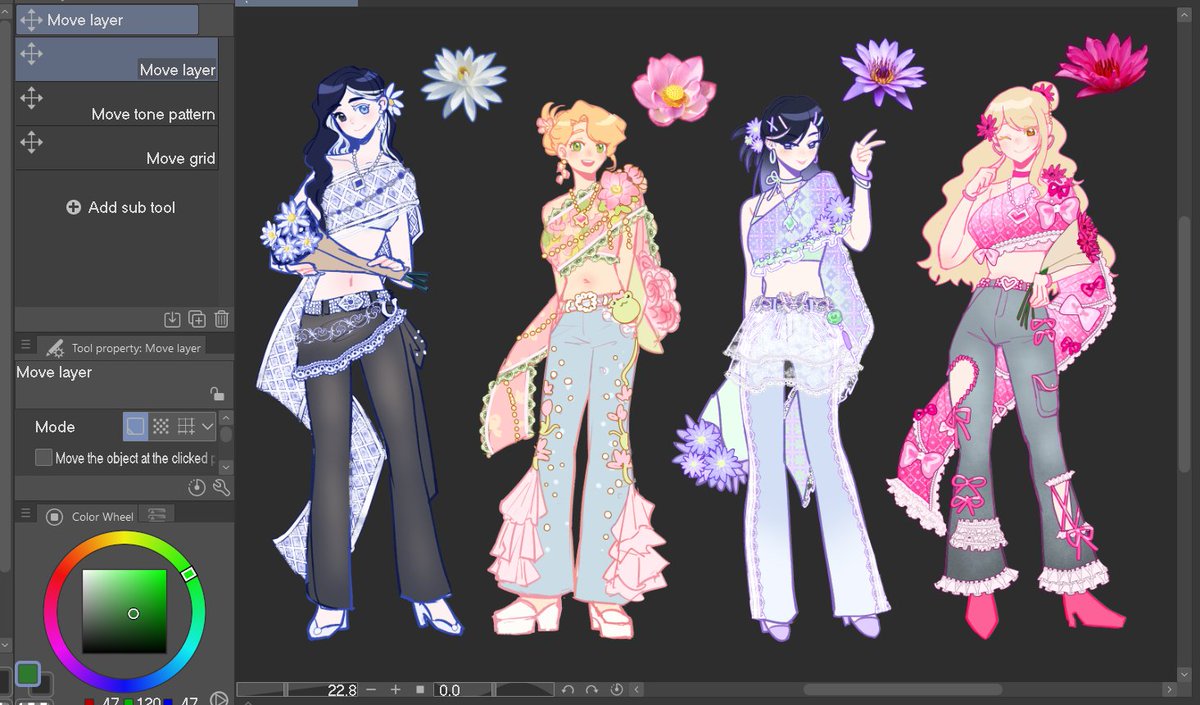
Task: Click horizontal scrollbar left arrow
Action: coord(637,690)
